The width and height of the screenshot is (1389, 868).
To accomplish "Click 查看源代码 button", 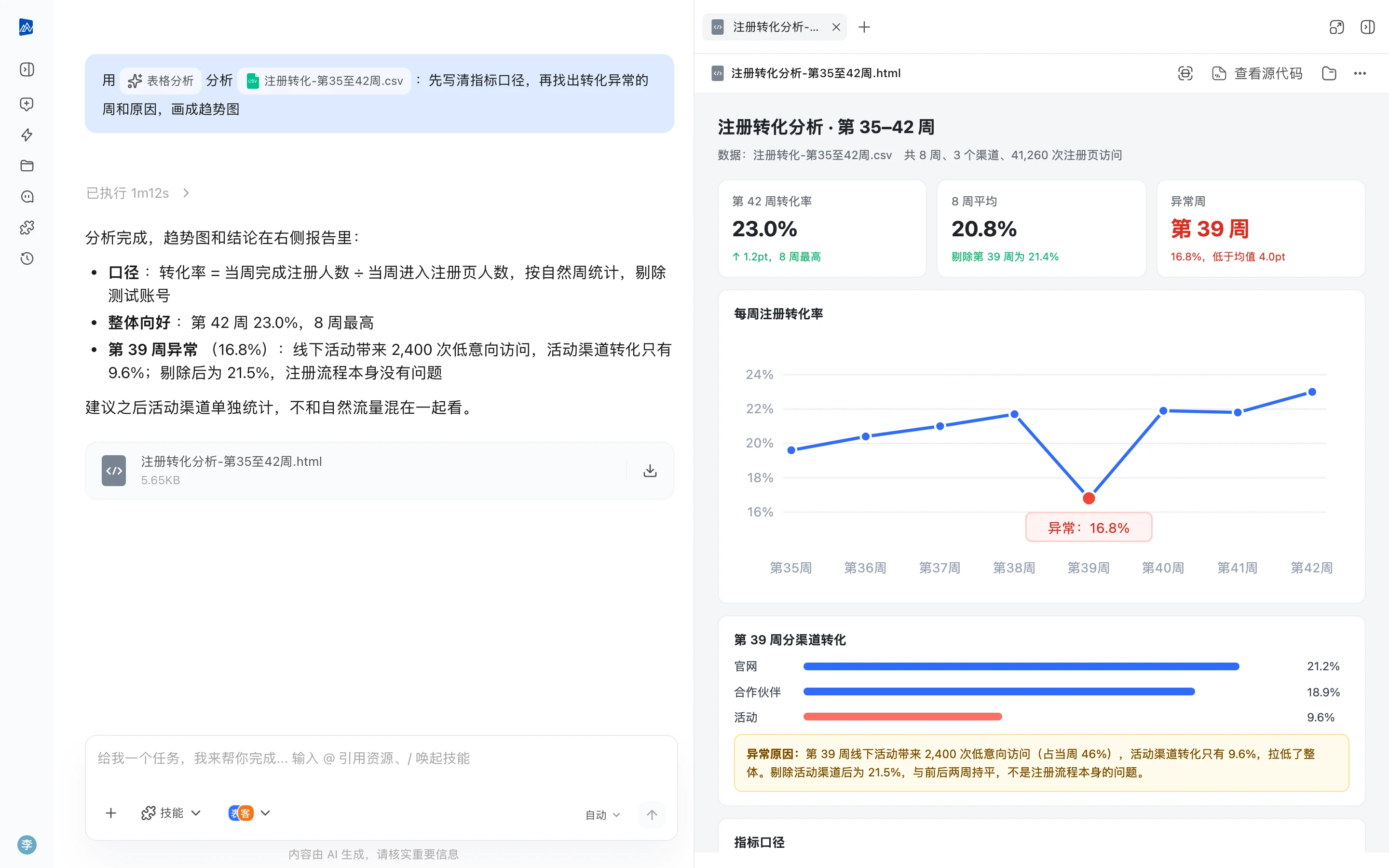I will click(x=1257, y=73).
